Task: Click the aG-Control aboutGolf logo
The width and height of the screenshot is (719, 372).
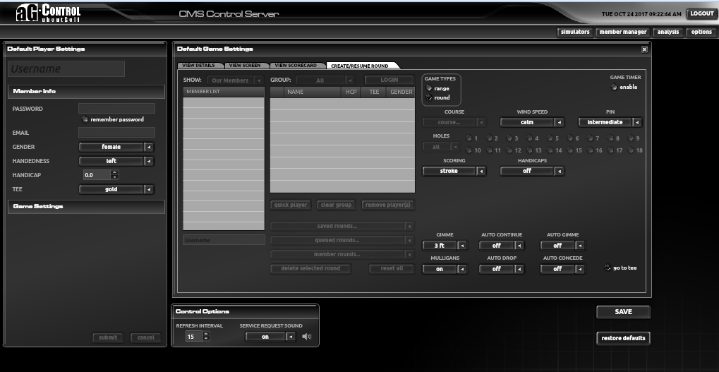Action: pyautogui.click(x=48, y=13)
